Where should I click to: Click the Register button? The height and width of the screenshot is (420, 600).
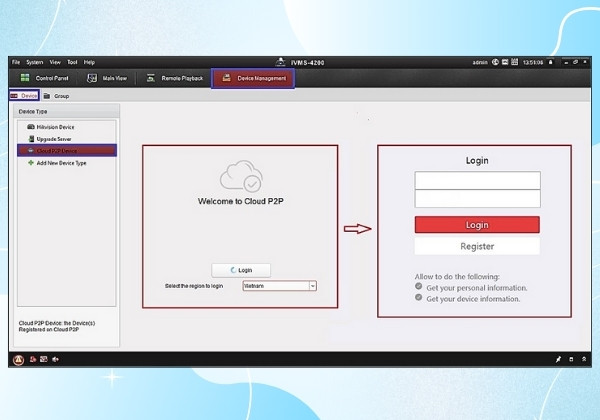477,246
